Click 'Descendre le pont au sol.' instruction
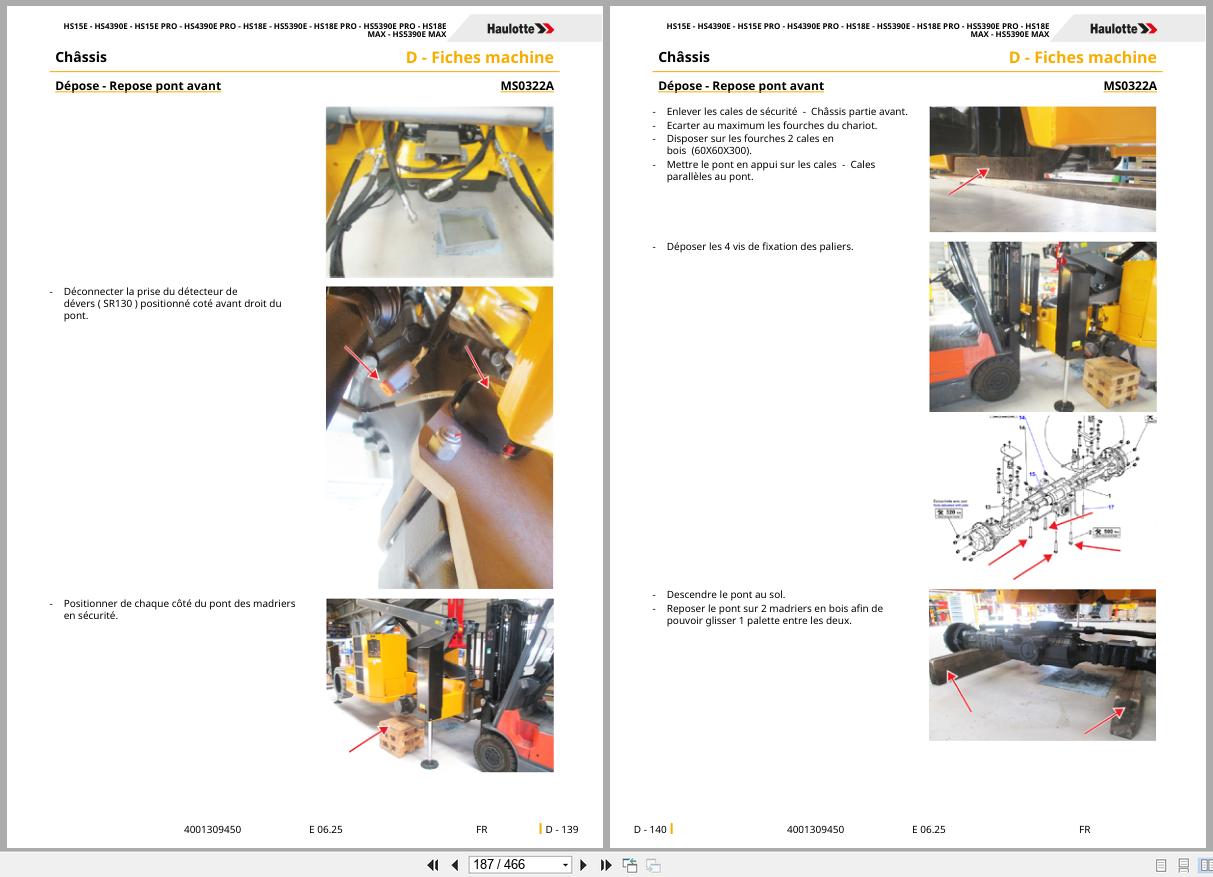 pyautogui.click(x=726, y=595)
